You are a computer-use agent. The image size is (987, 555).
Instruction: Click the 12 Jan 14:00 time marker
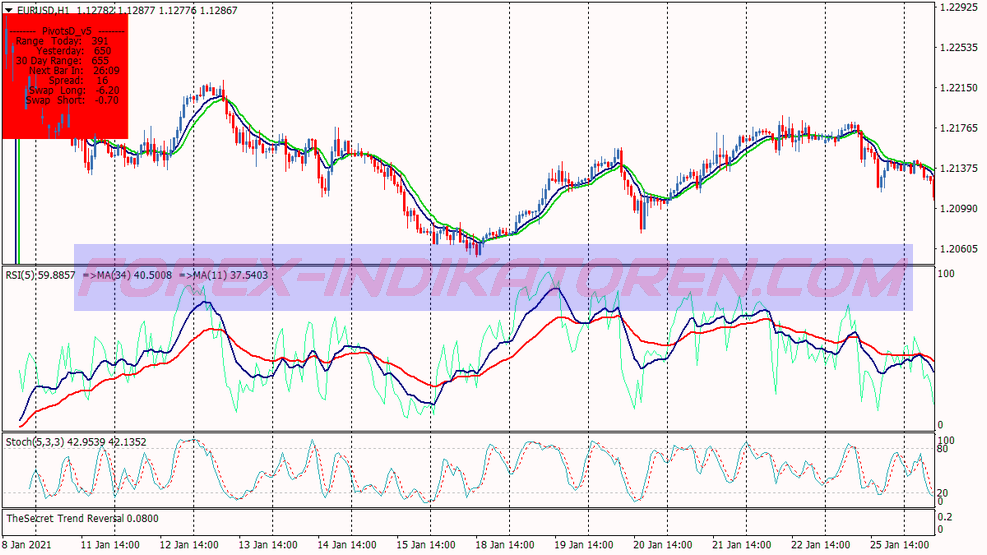coord(191,546)
